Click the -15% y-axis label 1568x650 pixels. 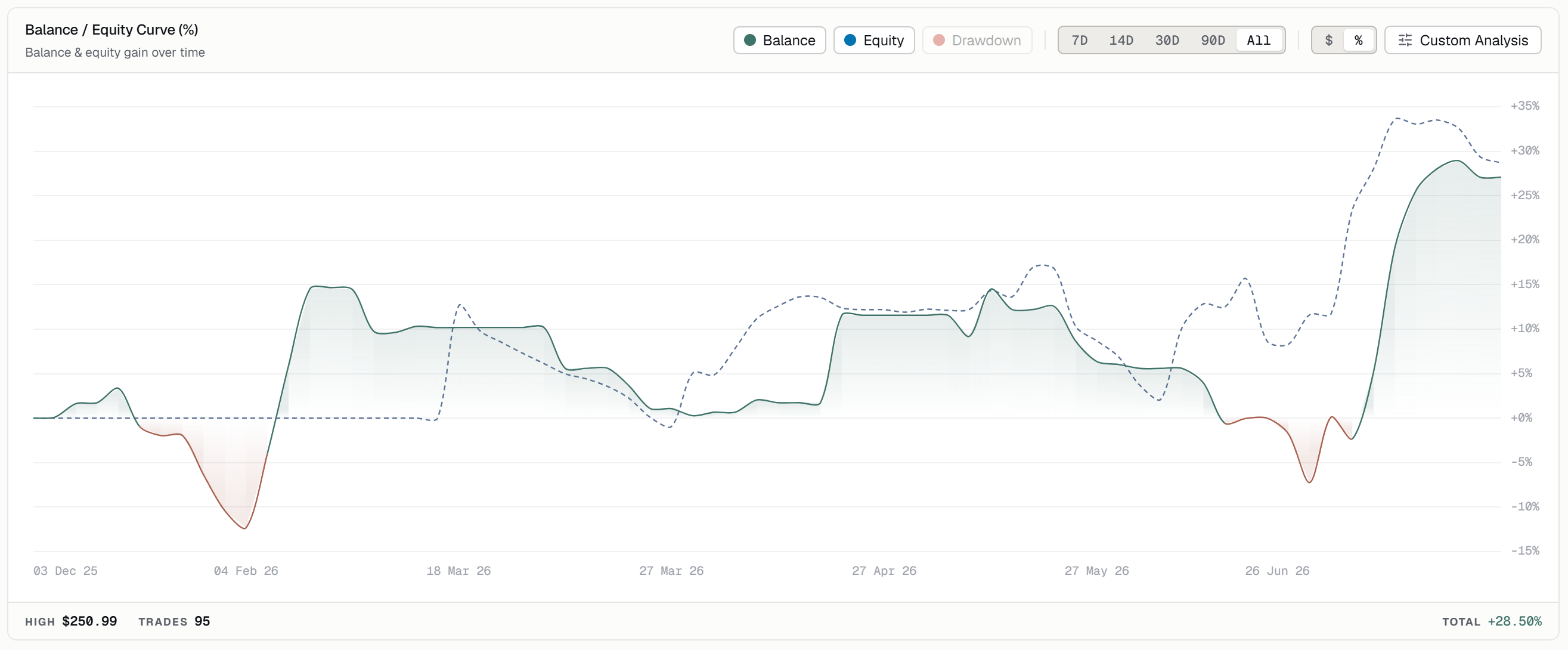(x=1525, y=551)
